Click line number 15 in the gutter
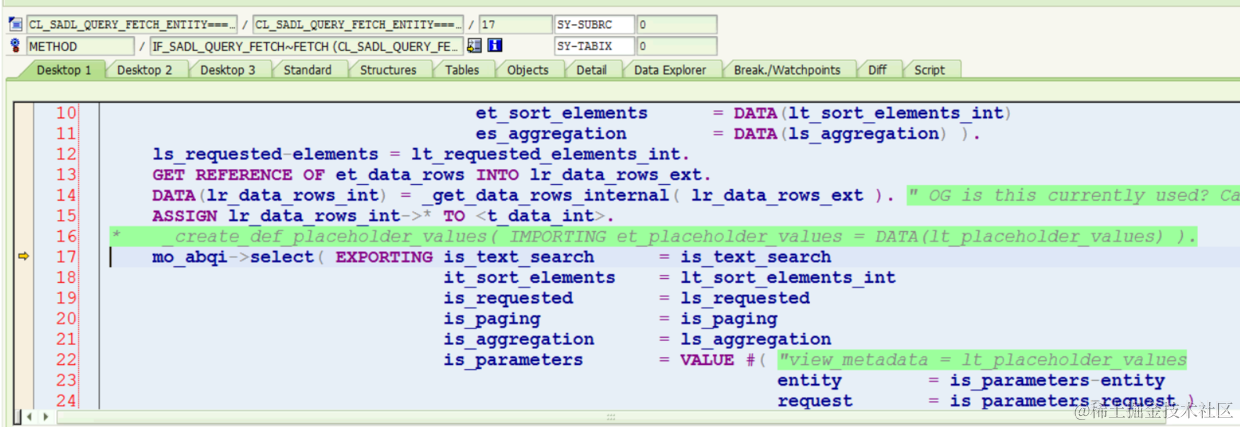This screenshot has height=427, width=1240. click(x=66, y=216)
